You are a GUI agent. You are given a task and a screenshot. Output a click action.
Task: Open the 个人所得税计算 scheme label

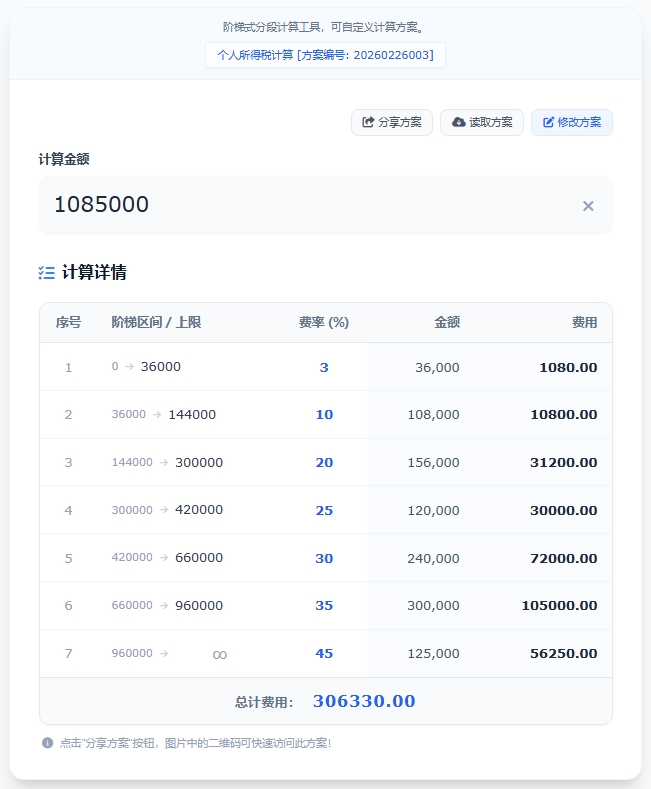(325, 55)
